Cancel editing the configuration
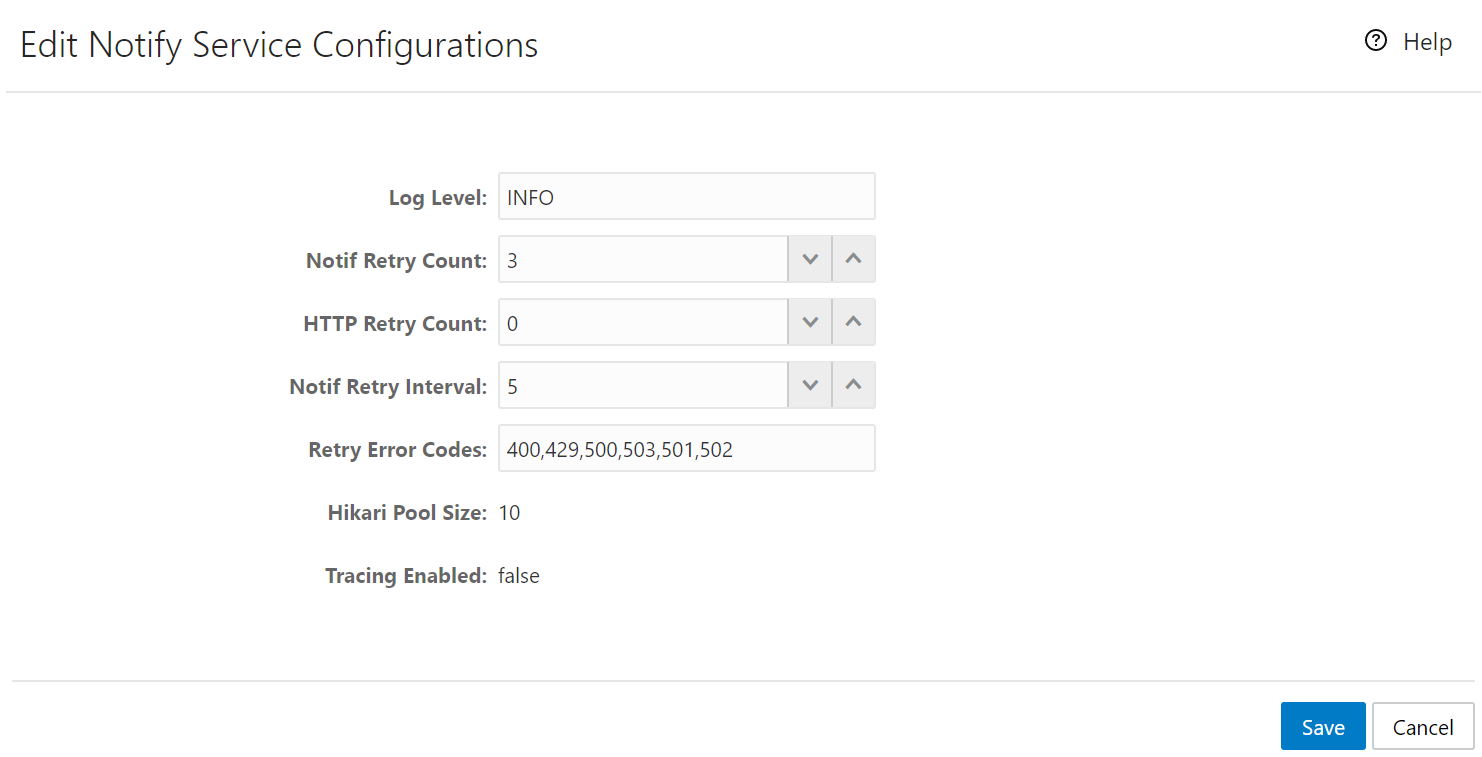Viewport: 1482px width, 757px height. pyautogui.click(x=1423, y=727)
